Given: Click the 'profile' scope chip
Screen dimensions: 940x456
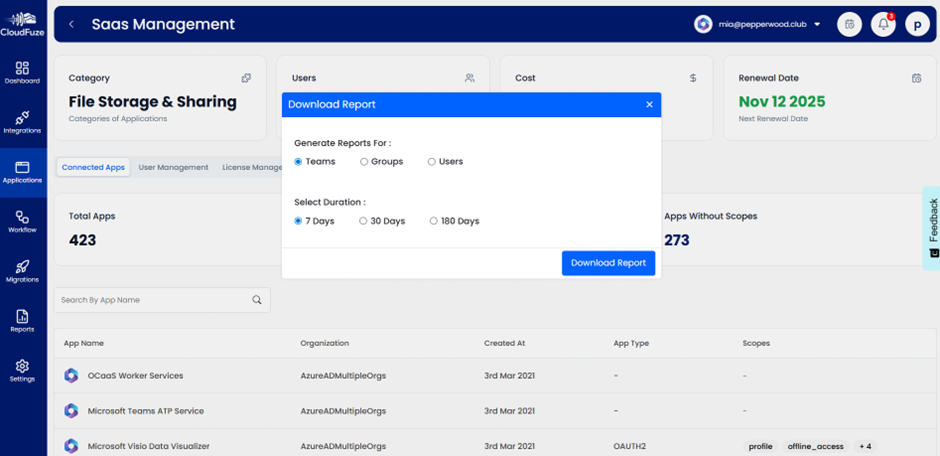Looking at the screenshot, I should point(761,446).
